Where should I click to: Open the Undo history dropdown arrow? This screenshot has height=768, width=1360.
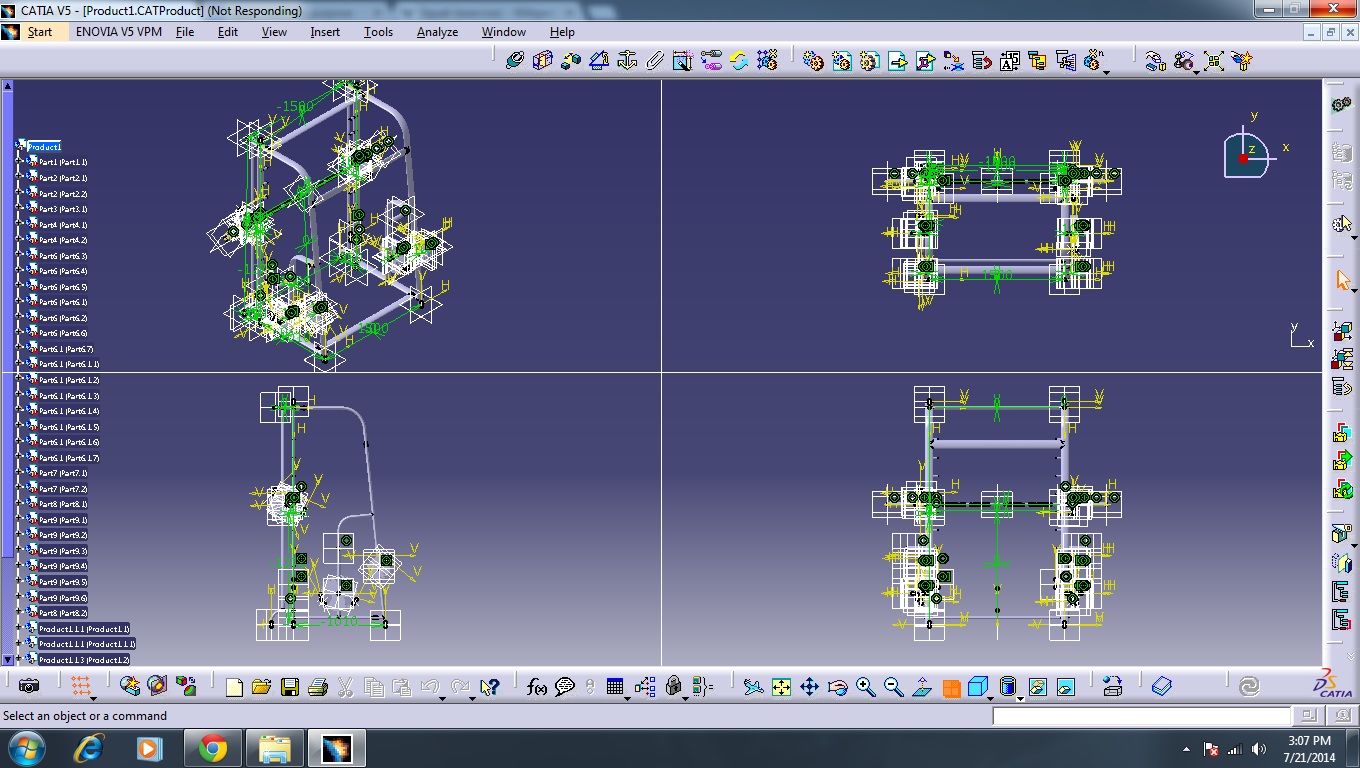click(442, 698)
